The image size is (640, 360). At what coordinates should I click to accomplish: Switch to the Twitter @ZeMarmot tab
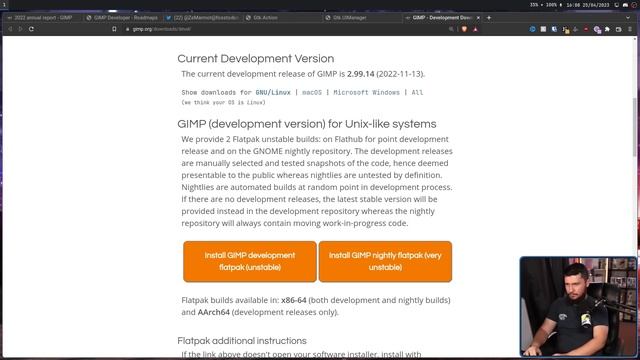pos(202,18)
